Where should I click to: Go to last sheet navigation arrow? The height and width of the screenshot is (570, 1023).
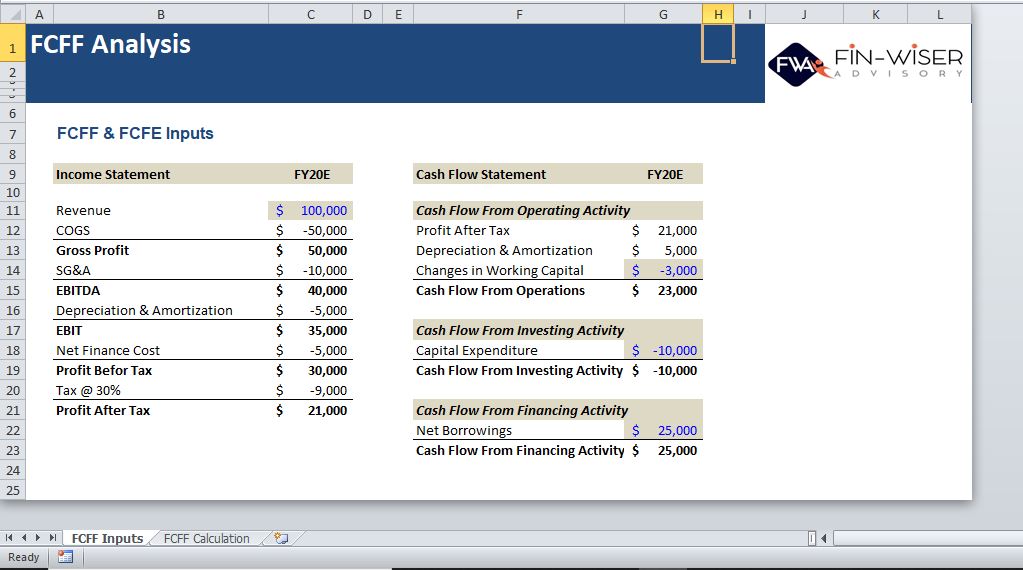point(53,537)
